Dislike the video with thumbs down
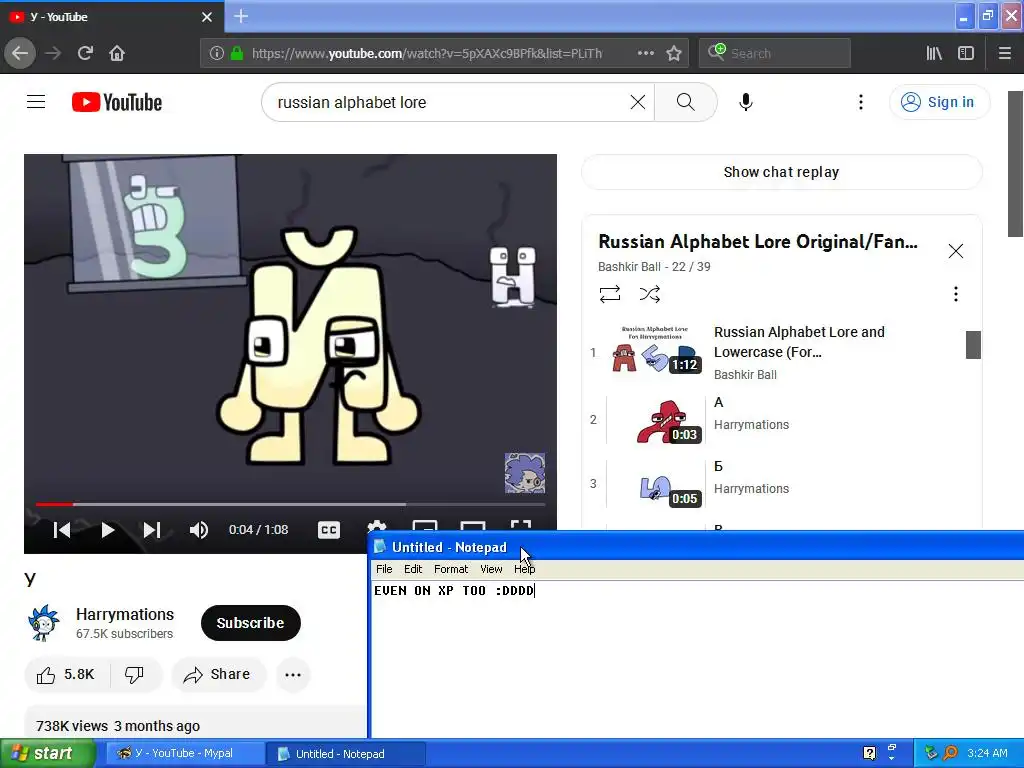Image resolution: width=1024 pixels, height=768 pixels. point(135,674)
